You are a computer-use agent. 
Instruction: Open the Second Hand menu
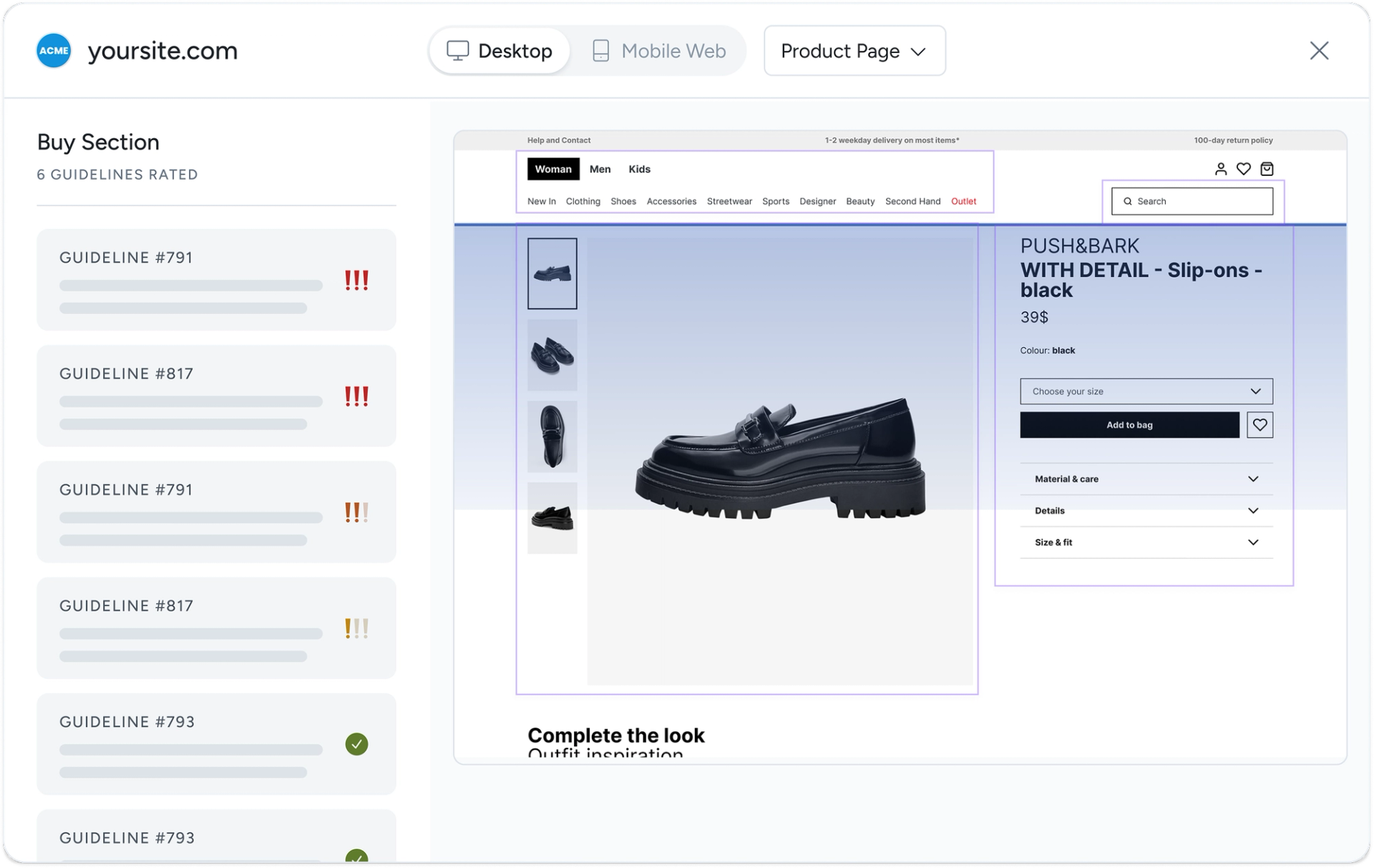912,201
